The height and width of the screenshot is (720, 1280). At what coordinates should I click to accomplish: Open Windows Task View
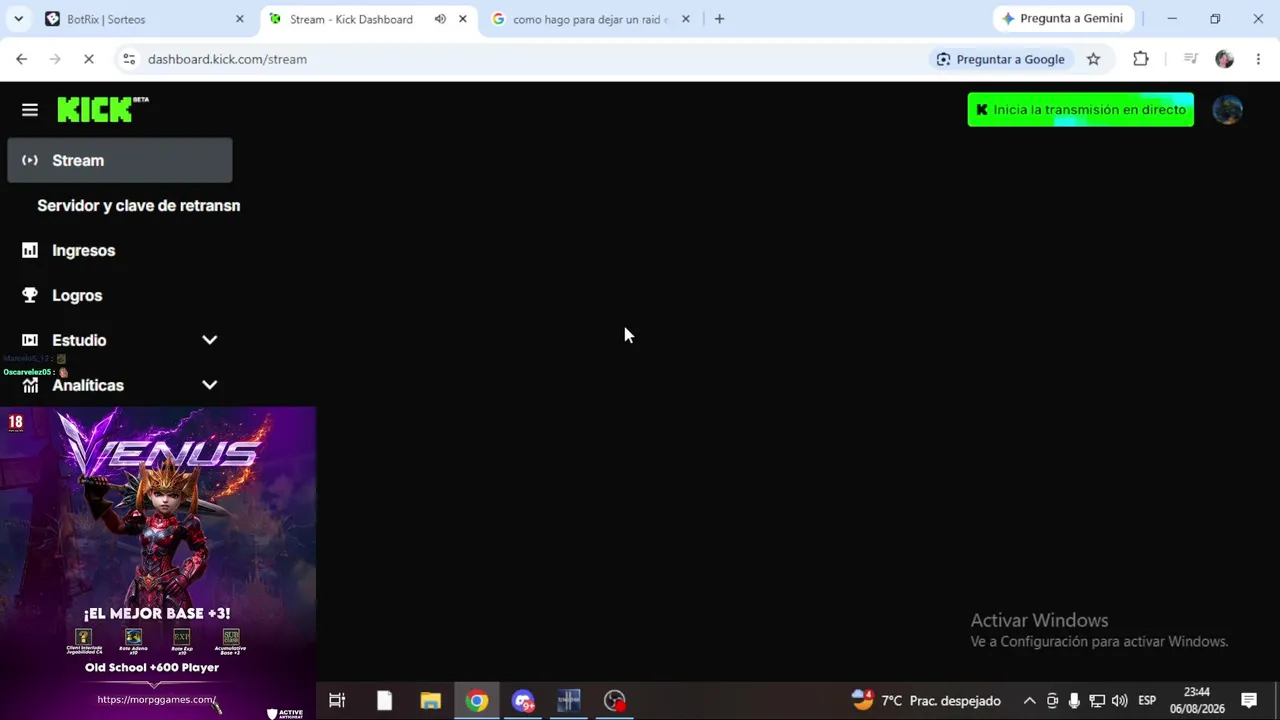click(337, 701)
